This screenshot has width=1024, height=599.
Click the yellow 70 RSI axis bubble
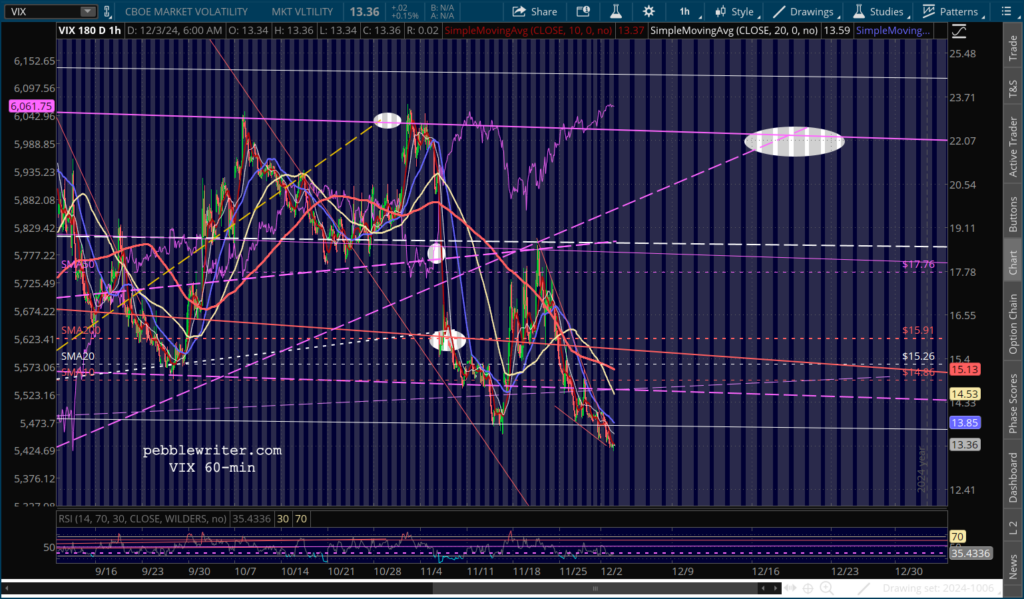click(957, 536)
